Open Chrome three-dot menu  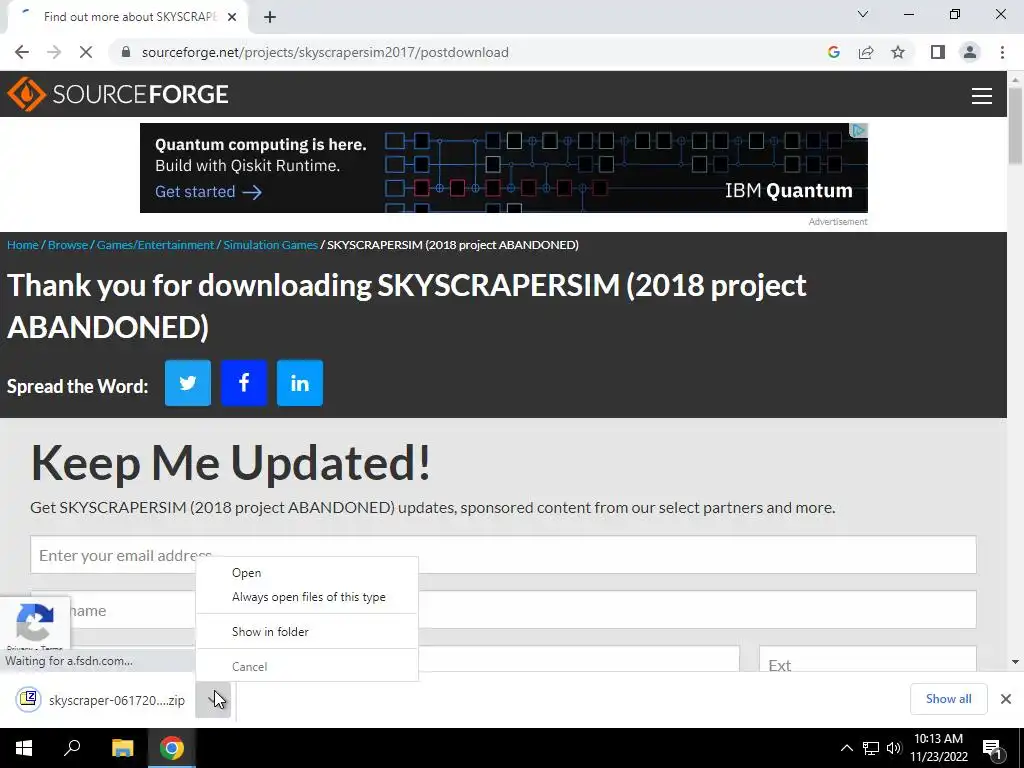click(1002, 52)
